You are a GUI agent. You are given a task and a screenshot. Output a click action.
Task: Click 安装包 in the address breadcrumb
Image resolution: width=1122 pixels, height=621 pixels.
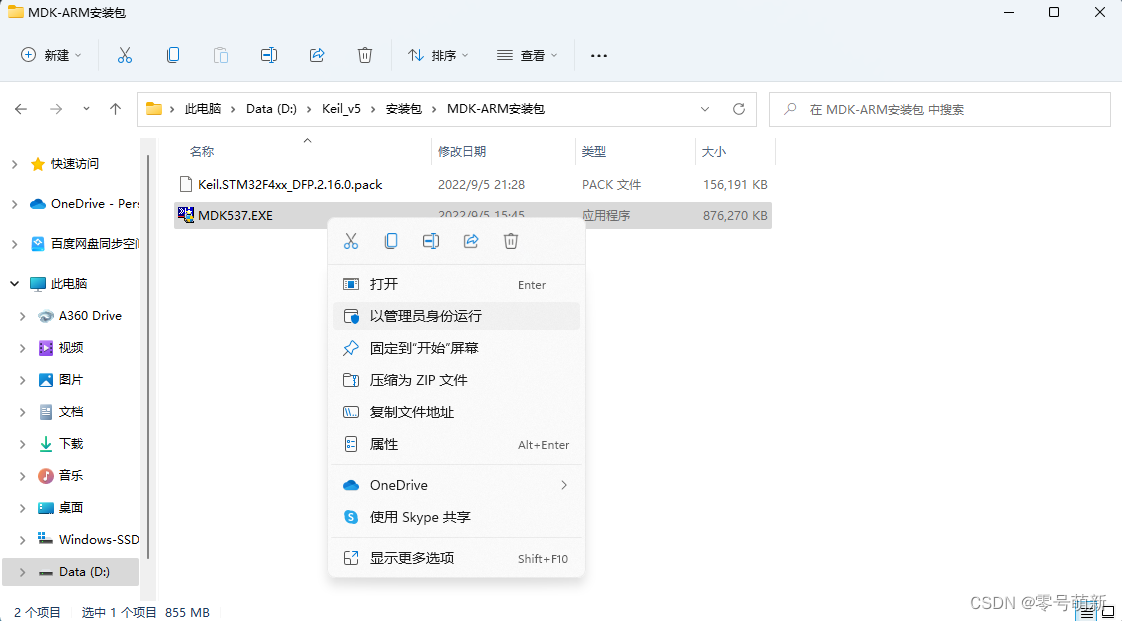pyautogui.click(x=404, y=109)
